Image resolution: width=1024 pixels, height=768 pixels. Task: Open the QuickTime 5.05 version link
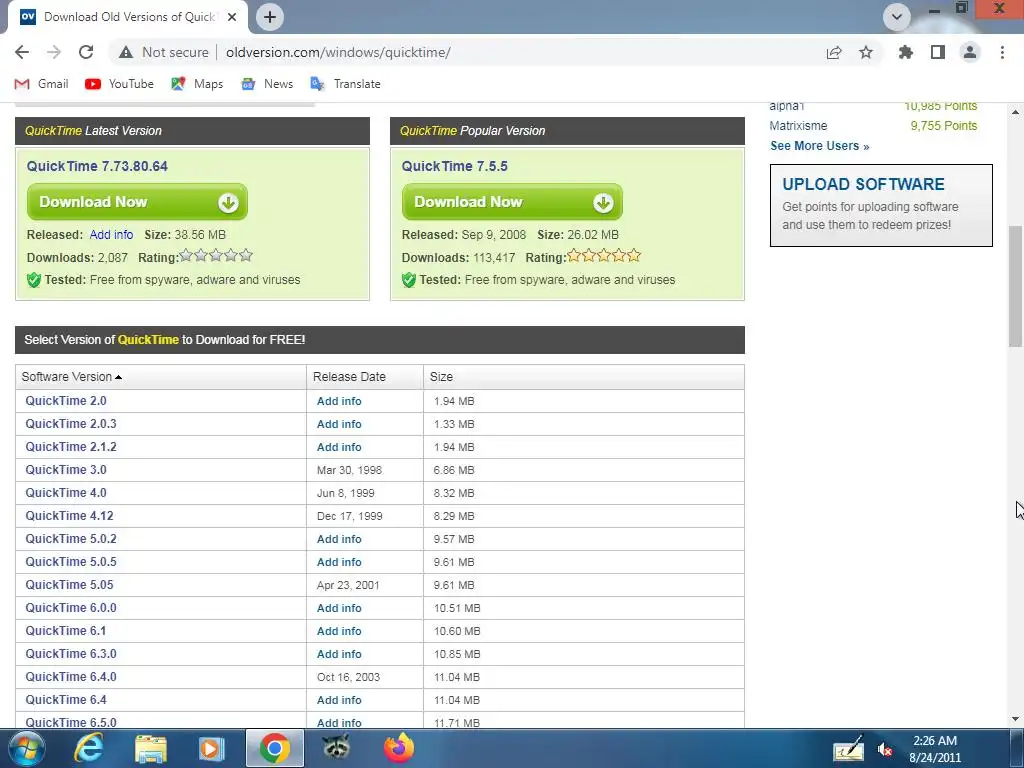click(70, 584)
